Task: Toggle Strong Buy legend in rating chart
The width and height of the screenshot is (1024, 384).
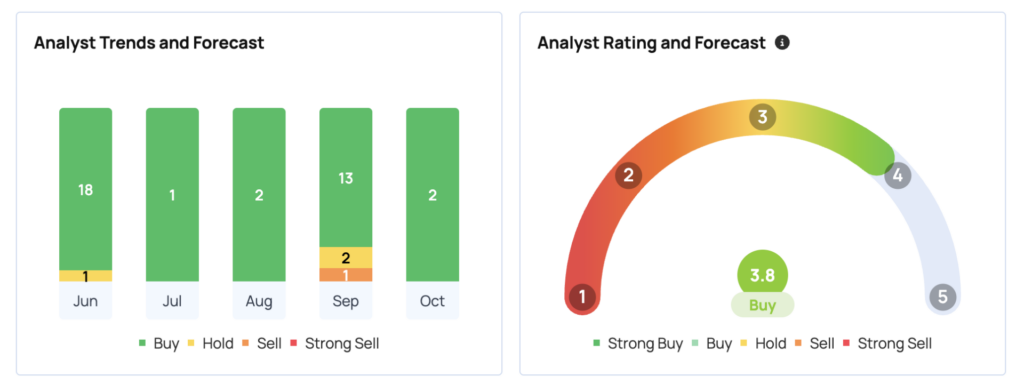Action: click(x=637, y=344)
